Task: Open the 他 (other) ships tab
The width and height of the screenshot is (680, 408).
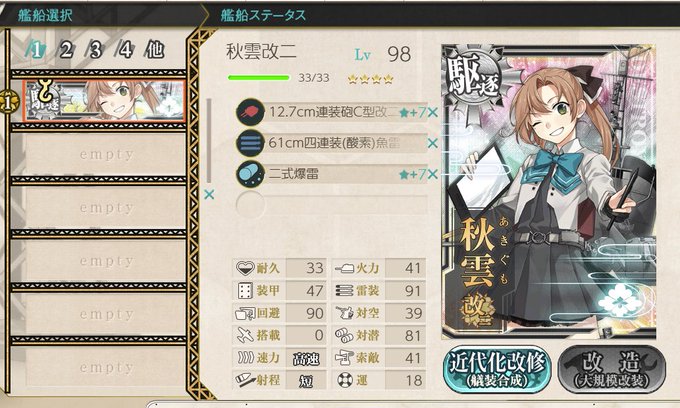Action: 155,50
